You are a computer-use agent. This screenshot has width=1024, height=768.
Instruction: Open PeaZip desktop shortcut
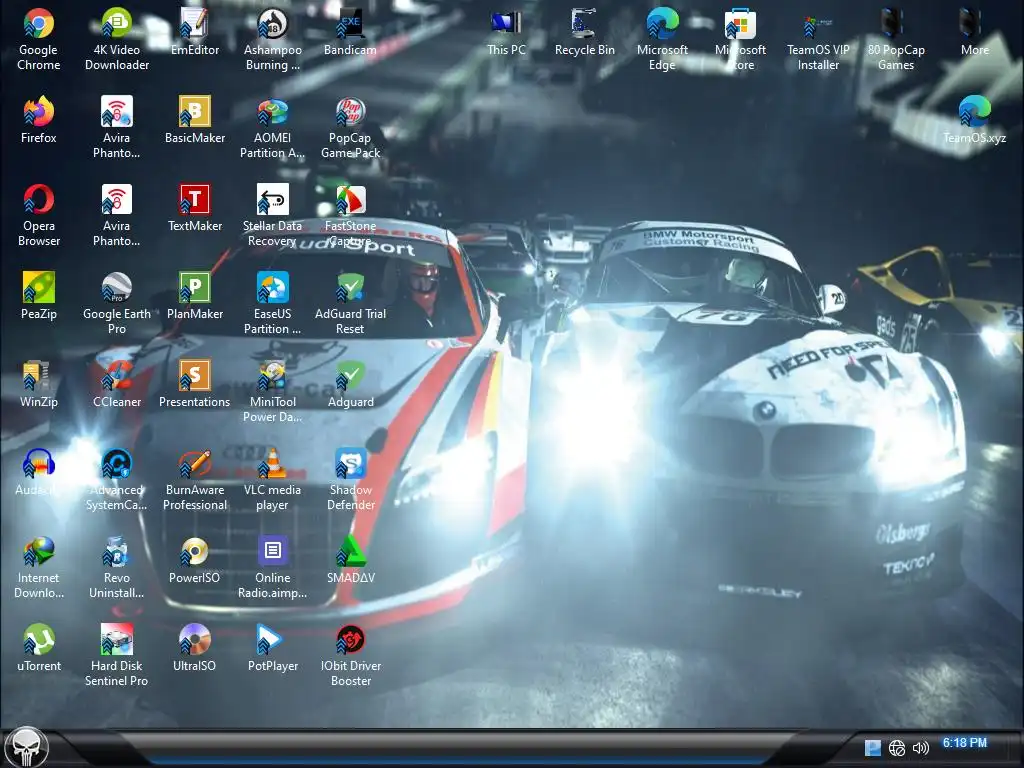click(39, 288)
